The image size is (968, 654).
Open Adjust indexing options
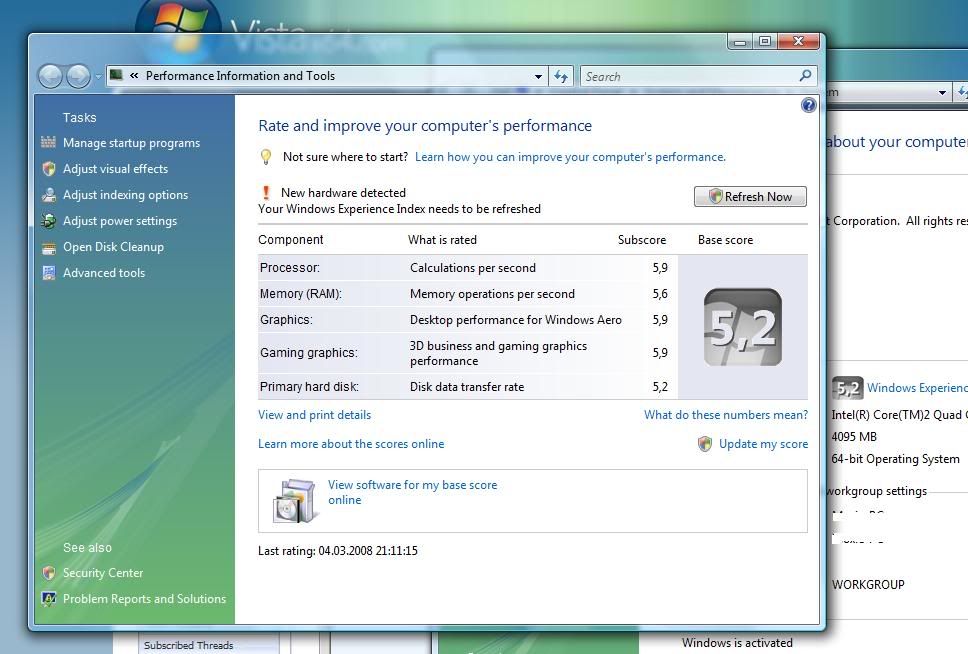pyautogui.click(x=125, y=195)
